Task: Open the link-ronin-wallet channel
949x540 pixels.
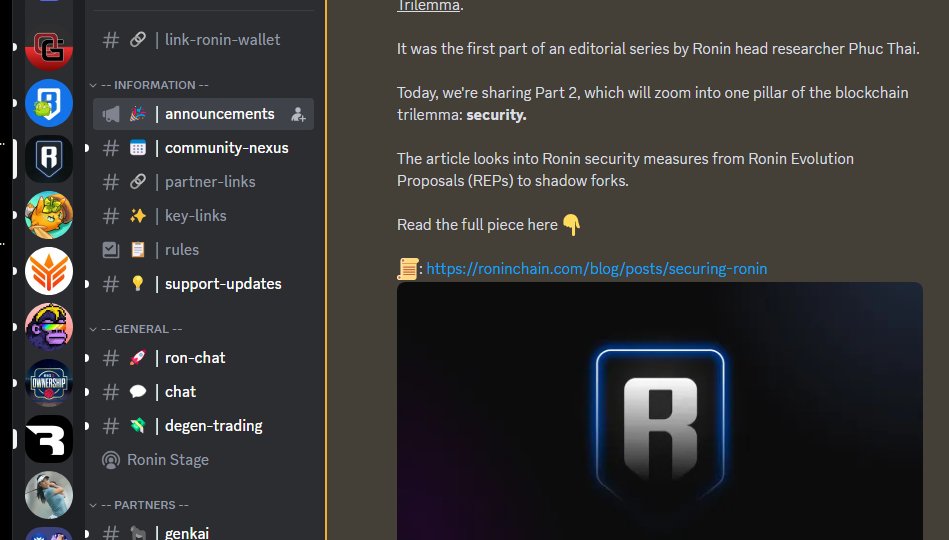Action: (203, 40)
